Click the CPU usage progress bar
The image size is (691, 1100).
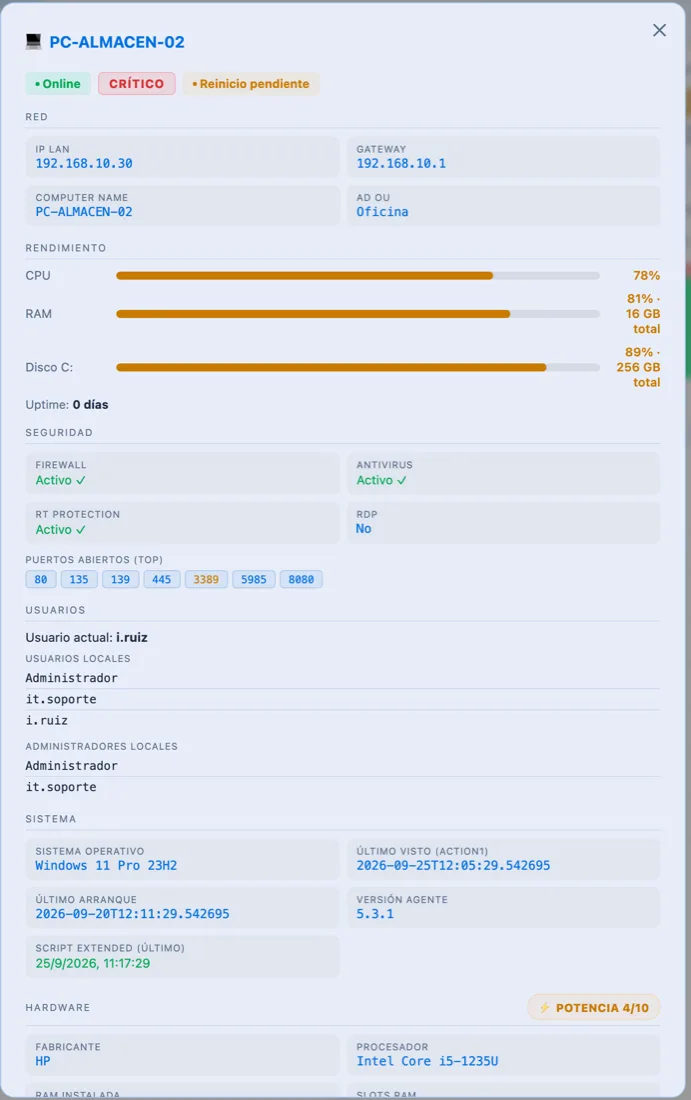(358, 276)
